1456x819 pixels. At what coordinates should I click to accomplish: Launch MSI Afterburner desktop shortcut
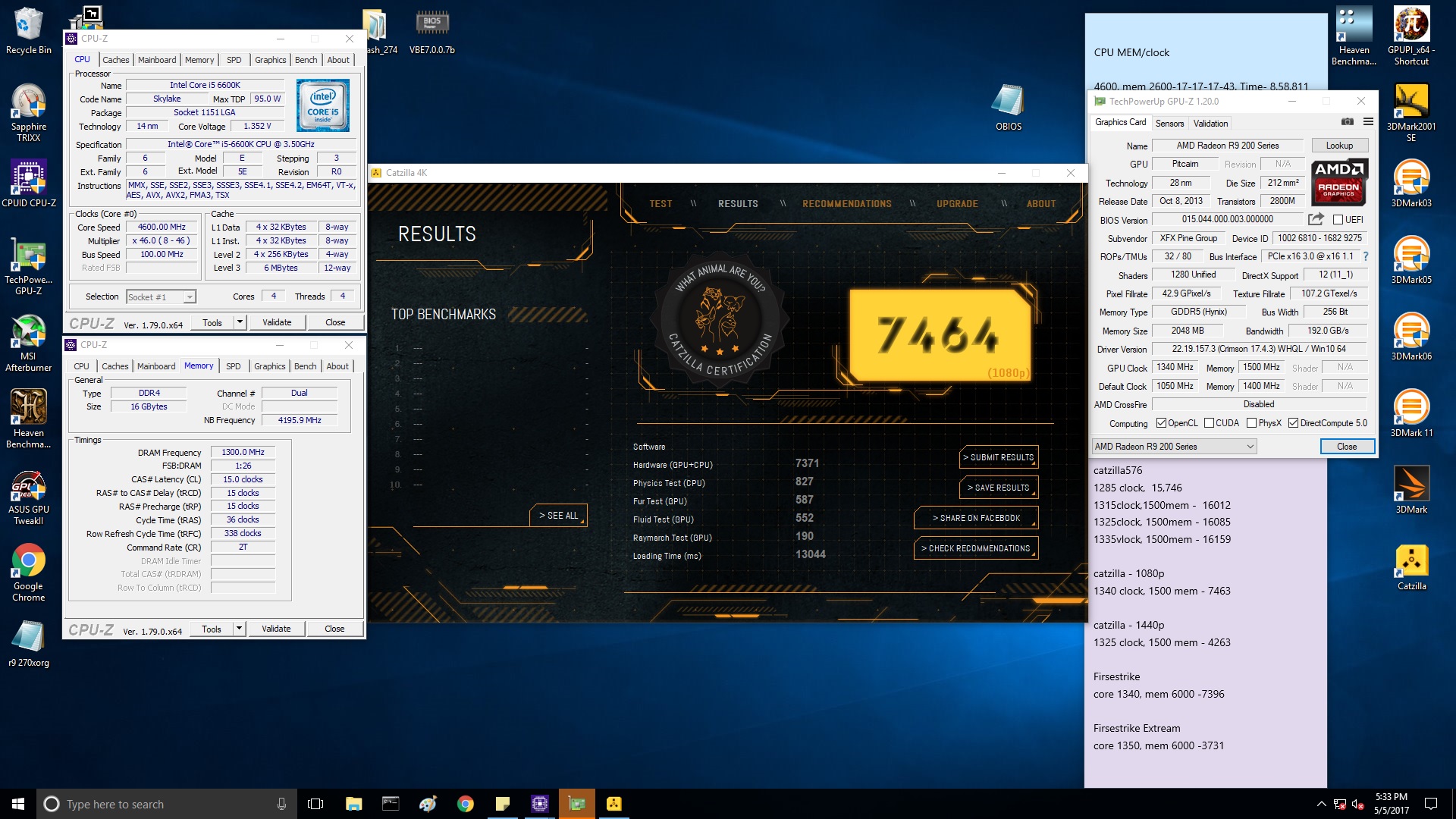(29, 343)
